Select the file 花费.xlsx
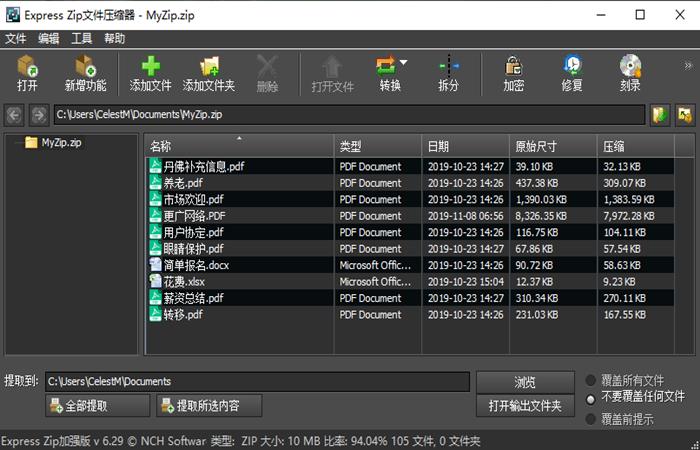 point(184,282)
